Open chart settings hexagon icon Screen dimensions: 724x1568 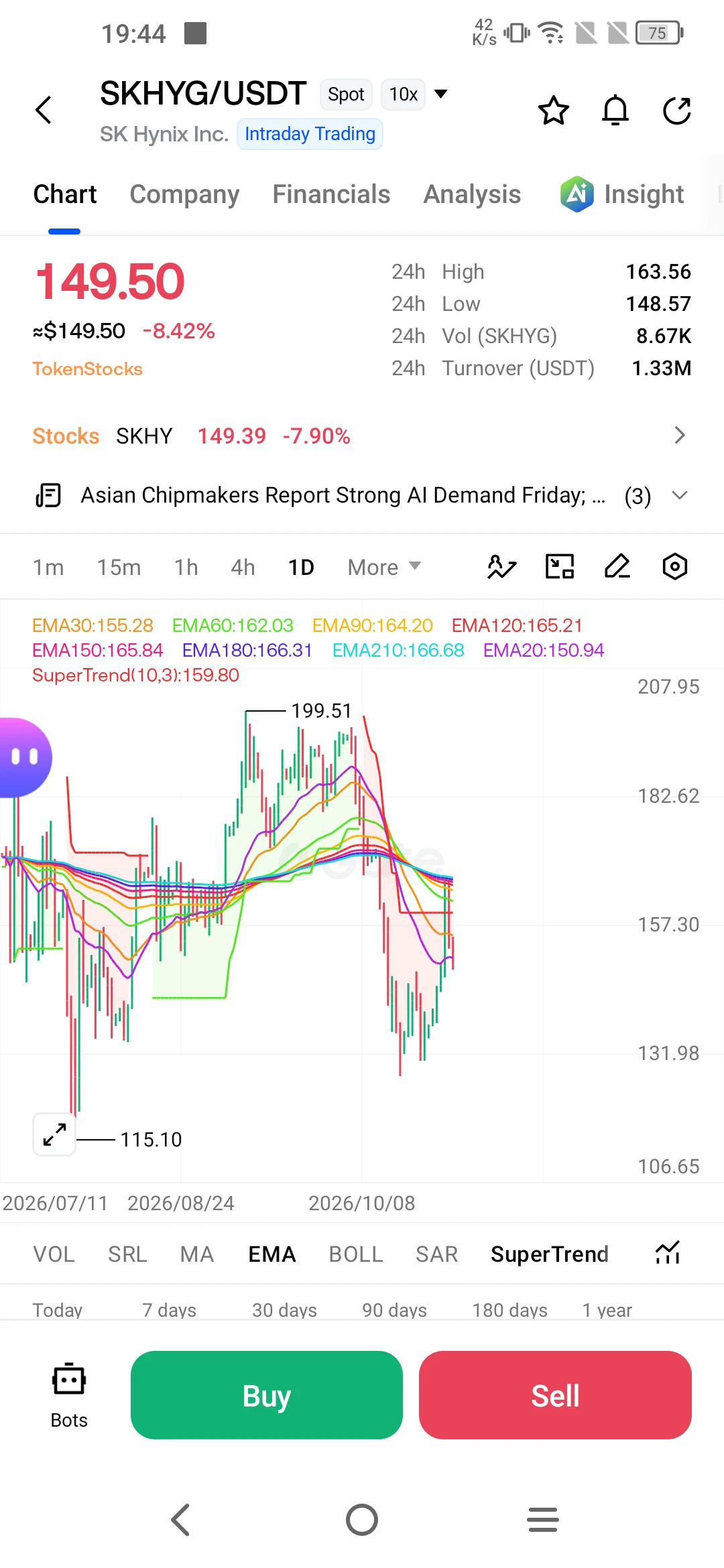[674, 567]
